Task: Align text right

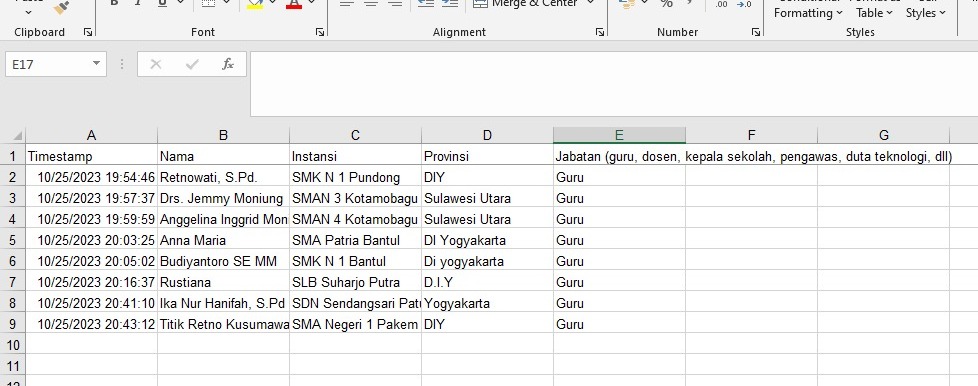Action: point(395,4)
